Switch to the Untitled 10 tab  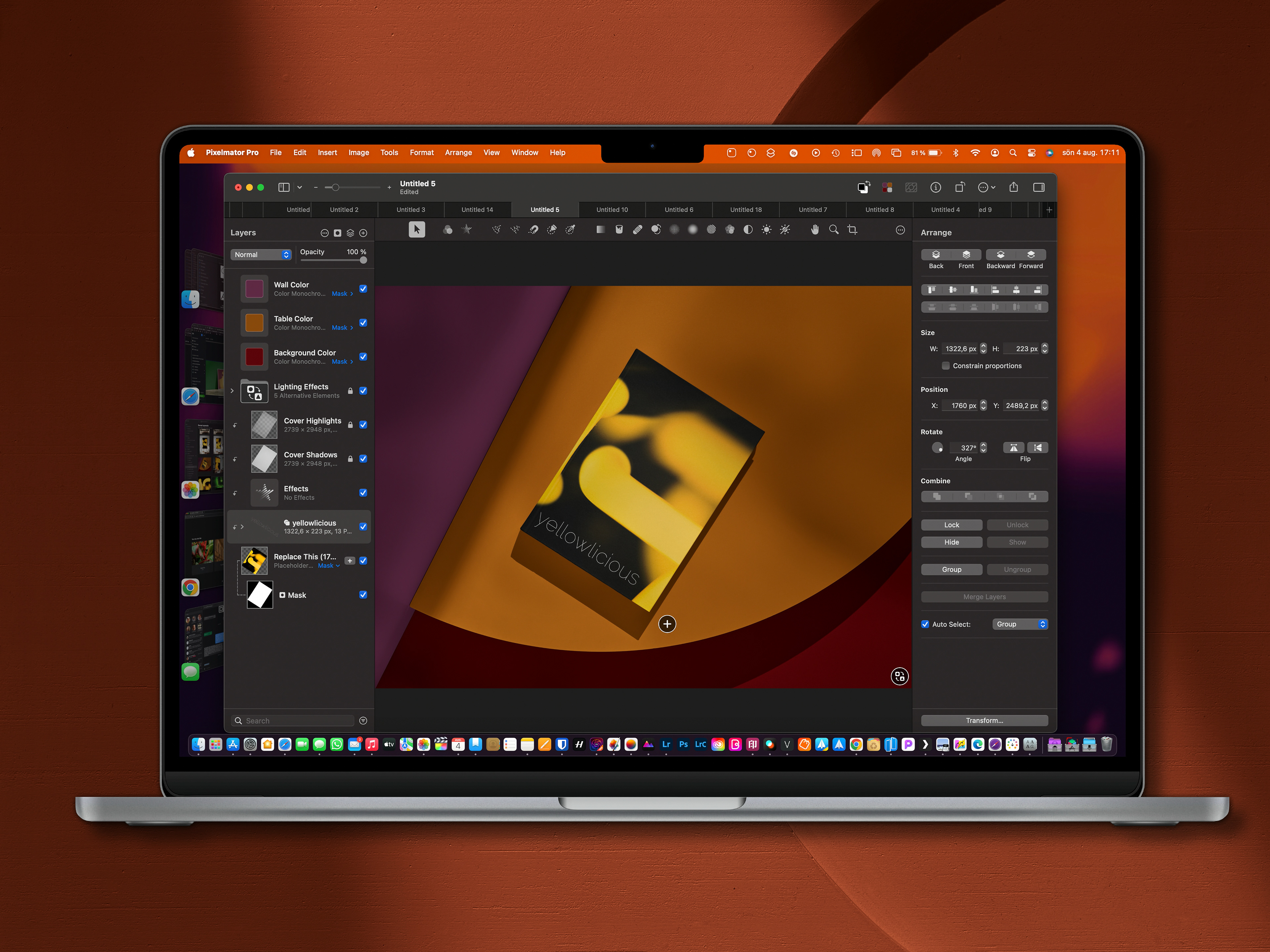pyautogui.click(x=612, y=210)
